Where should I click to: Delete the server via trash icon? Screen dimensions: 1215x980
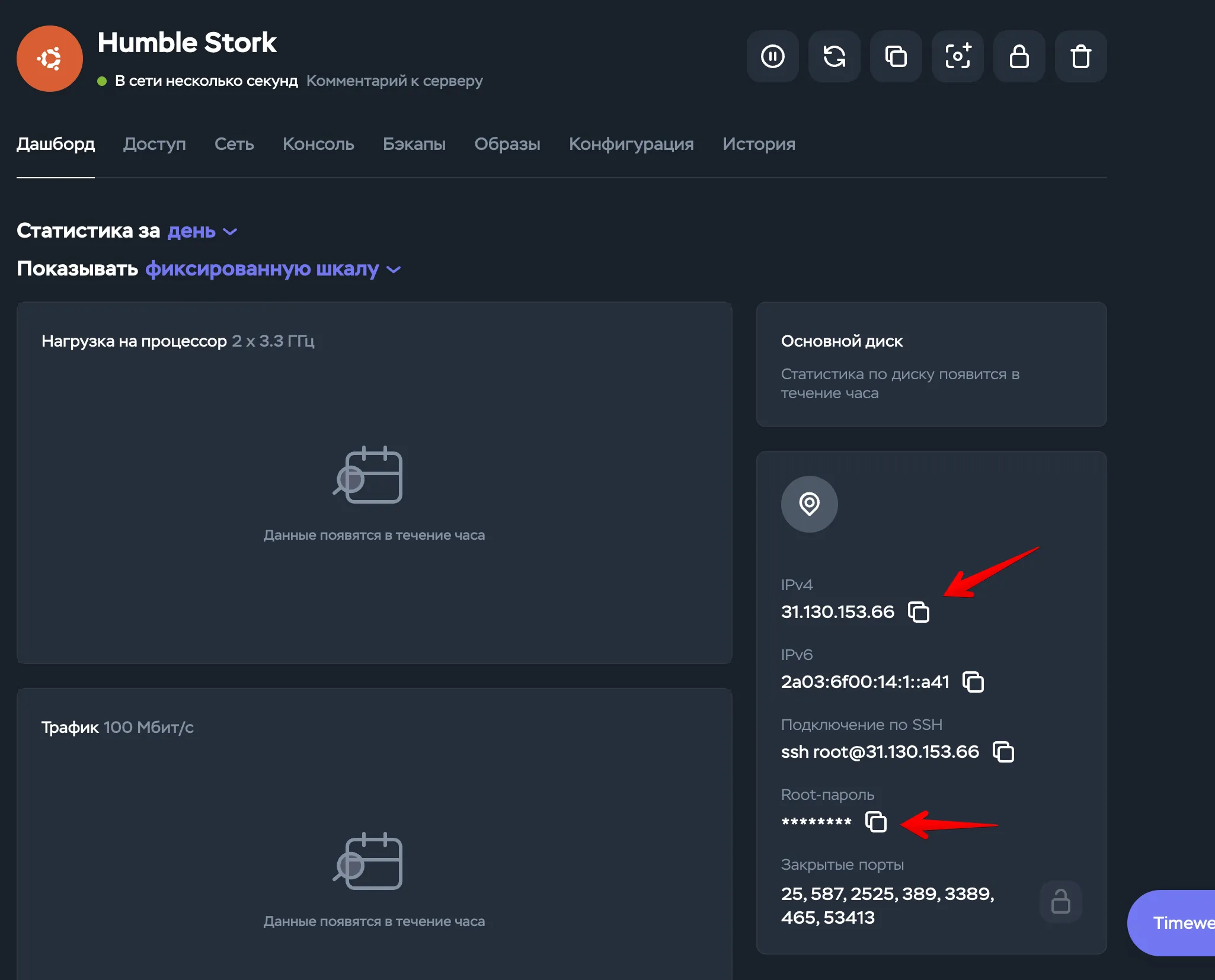pyautogui.click(x=1080, y=57)
